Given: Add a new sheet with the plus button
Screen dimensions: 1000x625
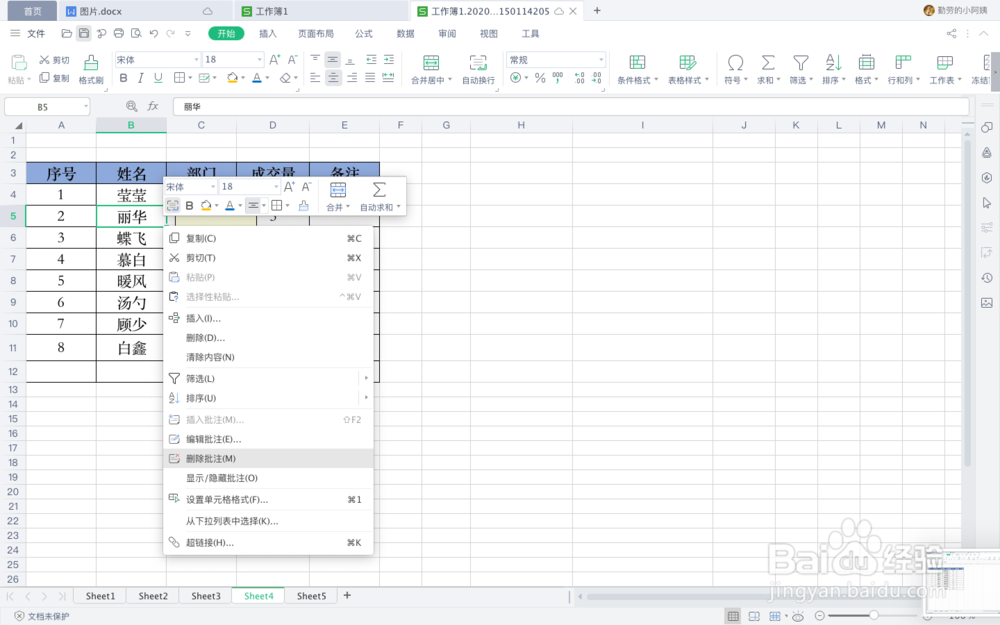Looking at the screenshot, I should [x=347, y=595].
